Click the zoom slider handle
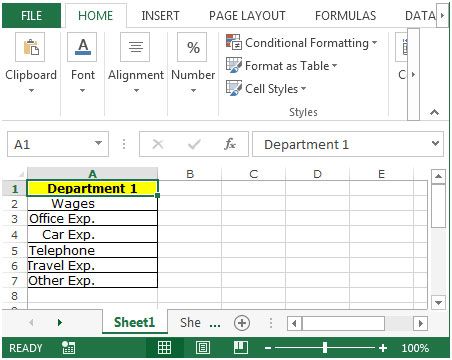 (x=325, y=348)
